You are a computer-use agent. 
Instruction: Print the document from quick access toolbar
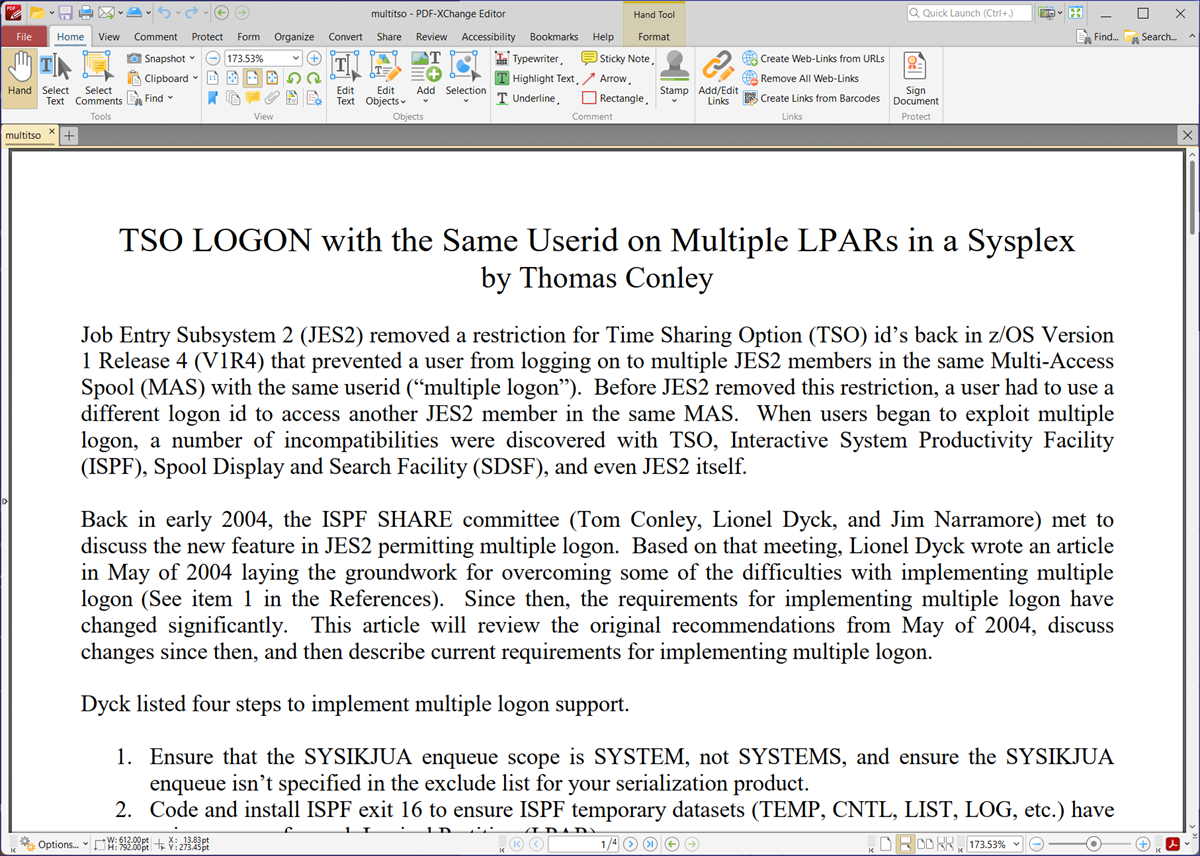pyautogui.click(x=85, y=13)
